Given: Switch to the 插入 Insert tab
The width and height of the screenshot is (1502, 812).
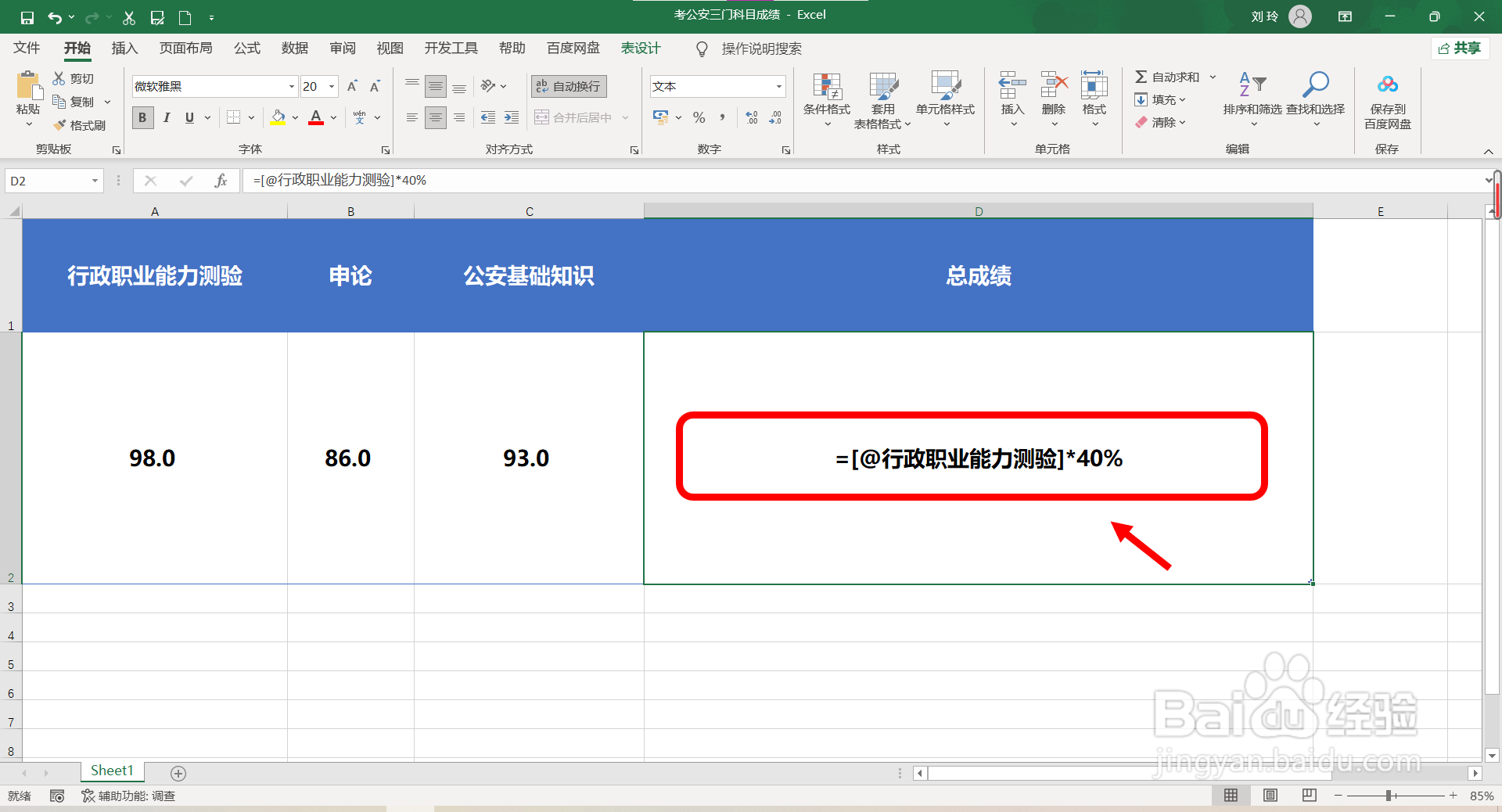Looking at the screenshot, I should (124, 48).
